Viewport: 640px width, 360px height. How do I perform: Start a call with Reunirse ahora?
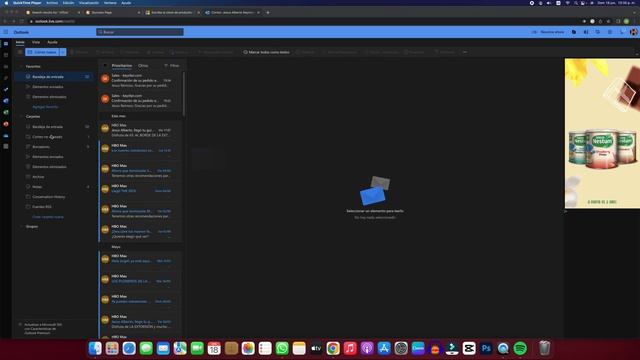(548, 32)
